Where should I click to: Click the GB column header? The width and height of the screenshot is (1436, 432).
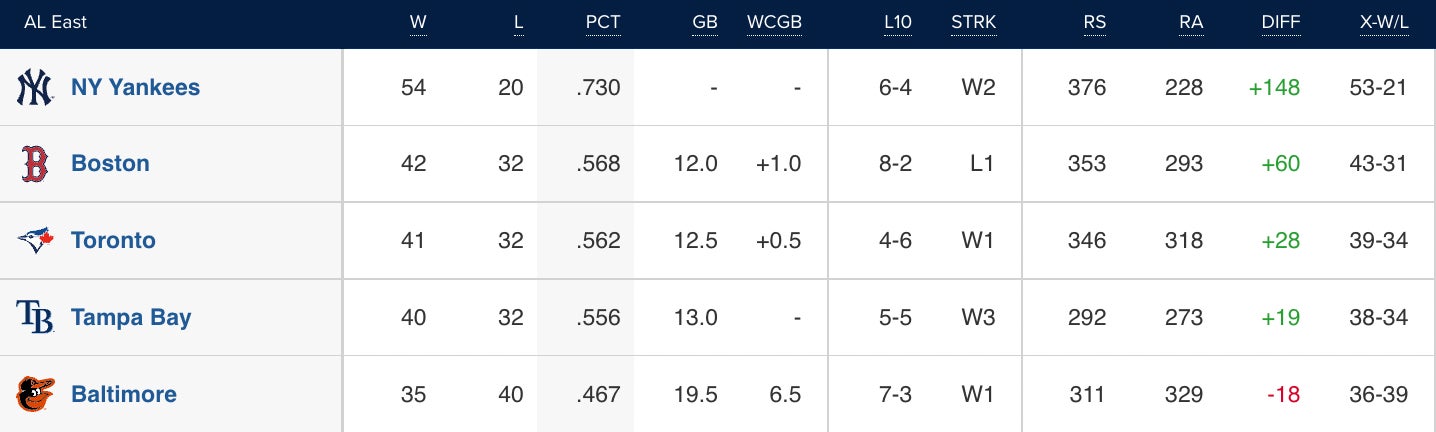705,22
